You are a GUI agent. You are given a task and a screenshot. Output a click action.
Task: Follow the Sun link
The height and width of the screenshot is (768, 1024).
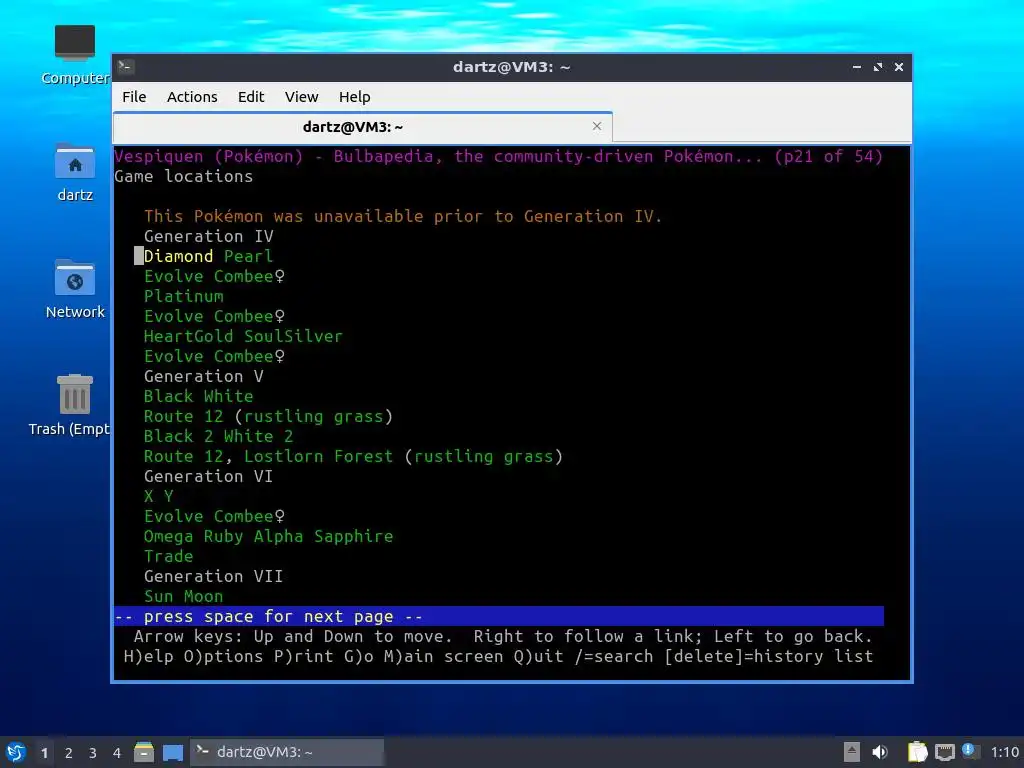(159, 596)
